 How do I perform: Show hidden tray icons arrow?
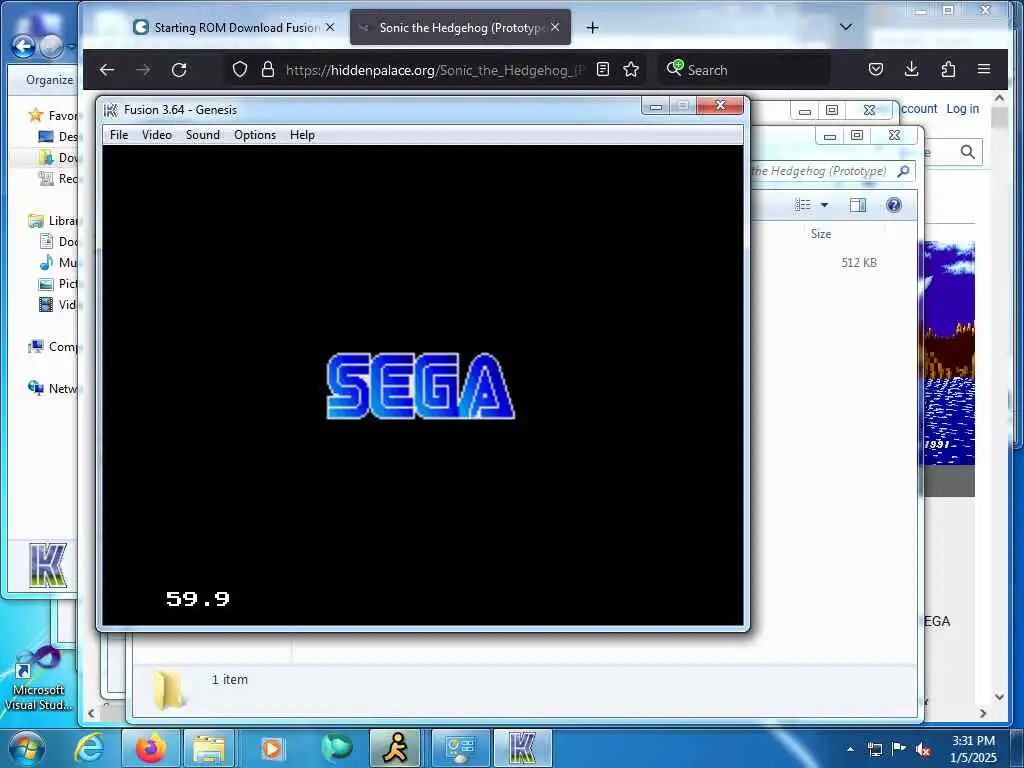pyautogui.click(x=850, y=749)
